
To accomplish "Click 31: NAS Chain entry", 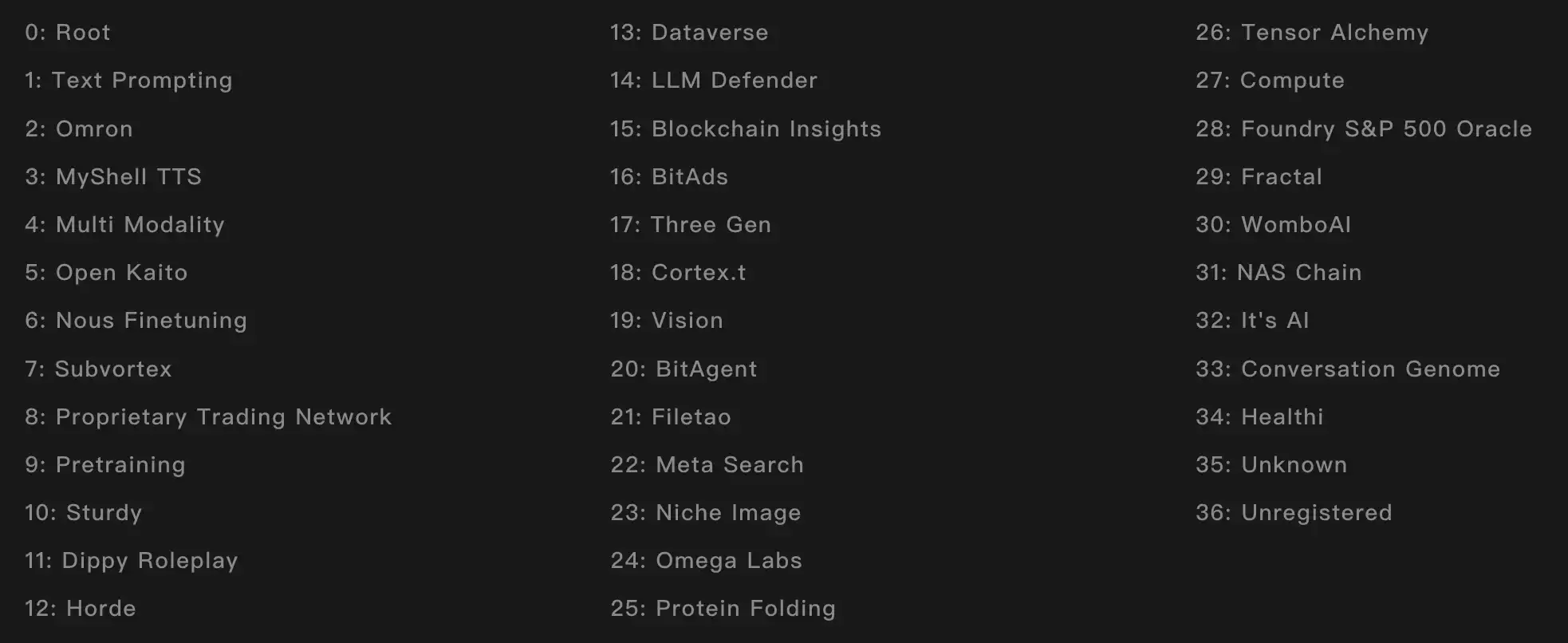I will (x=1278, y=273).
